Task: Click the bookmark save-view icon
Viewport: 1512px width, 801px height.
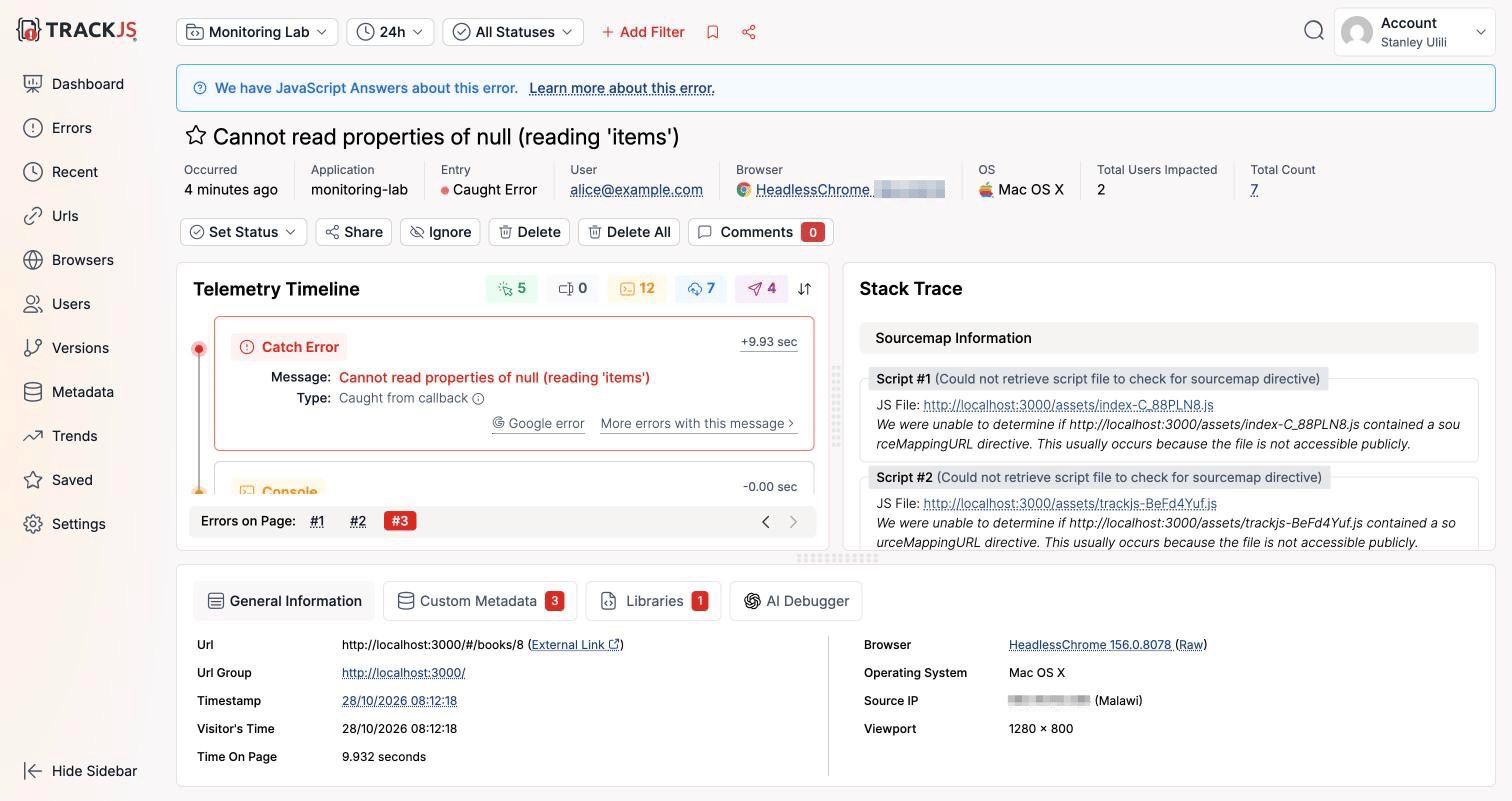Action: [x=713, y=32]
